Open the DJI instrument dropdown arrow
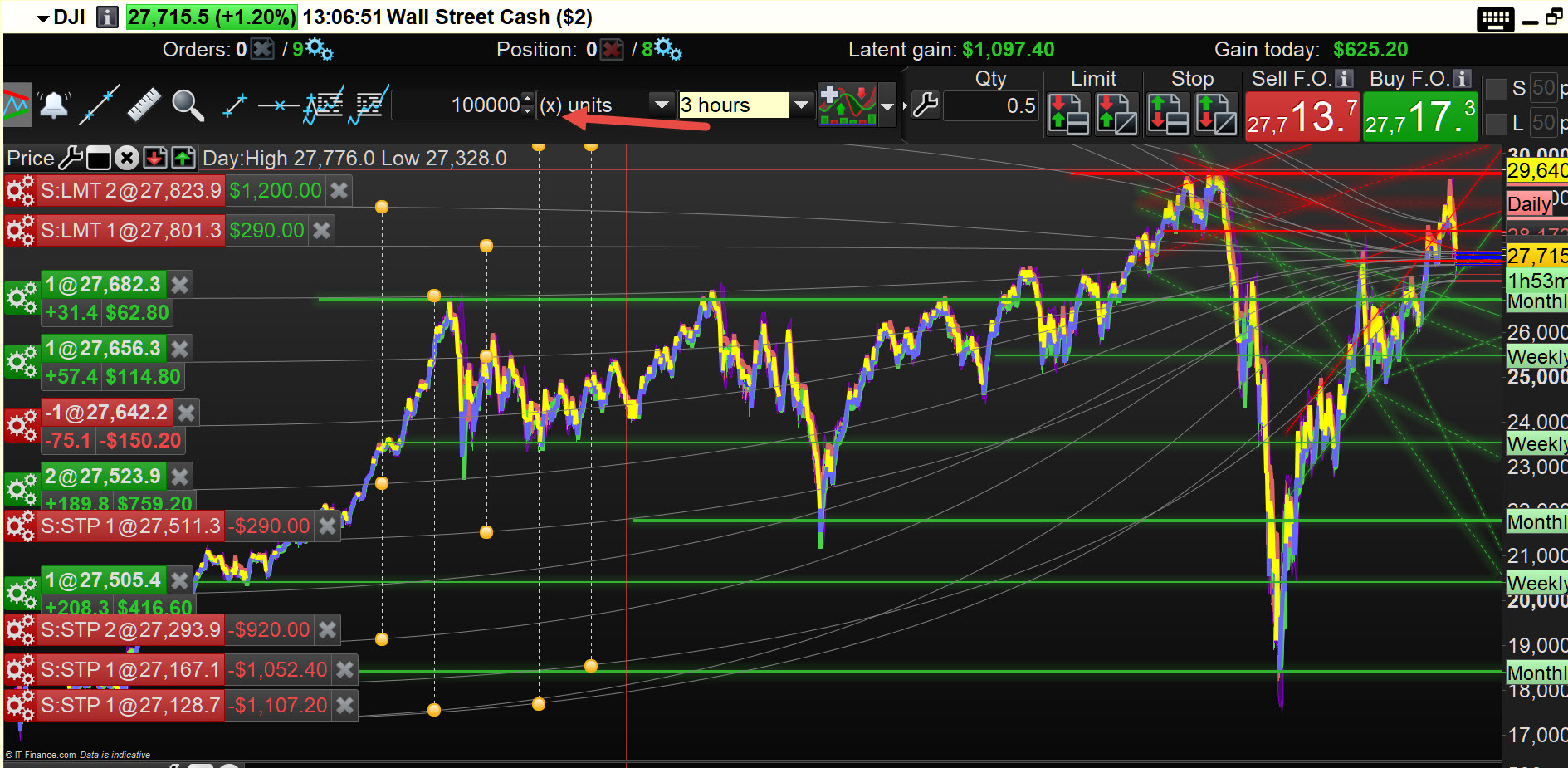 [x=43, y=18]
